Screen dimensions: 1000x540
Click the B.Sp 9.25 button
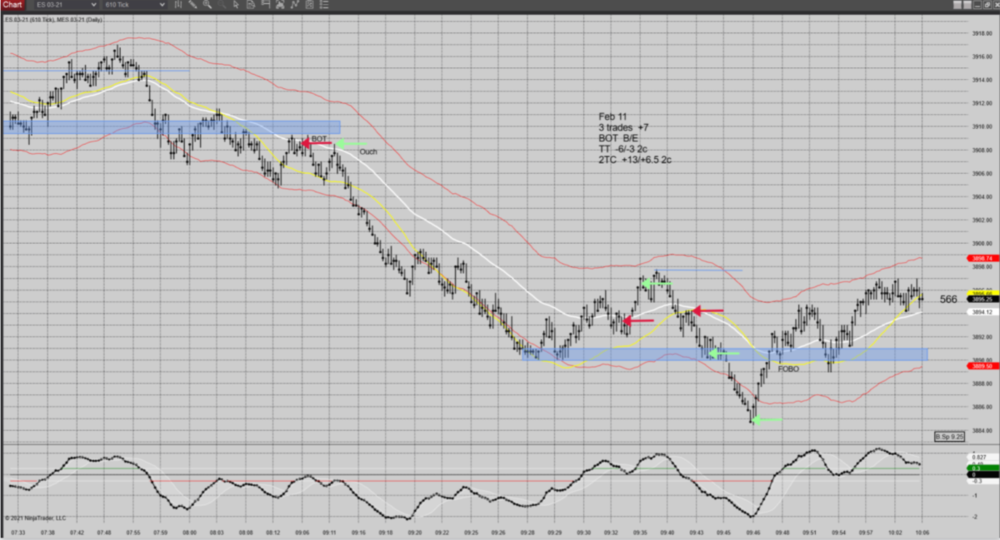pos(948,436)
